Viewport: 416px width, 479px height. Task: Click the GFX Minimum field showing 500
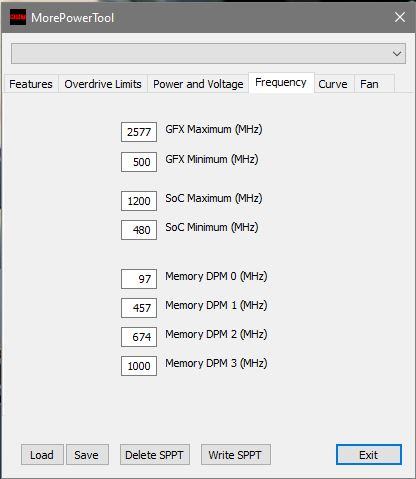click(139, 162)
